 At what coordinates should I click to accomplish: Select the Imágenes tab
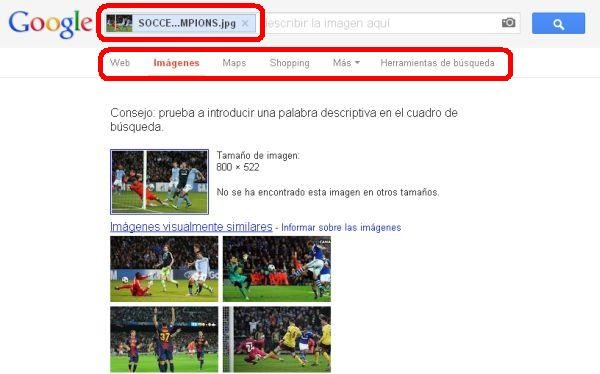click(x=176, y=63)
